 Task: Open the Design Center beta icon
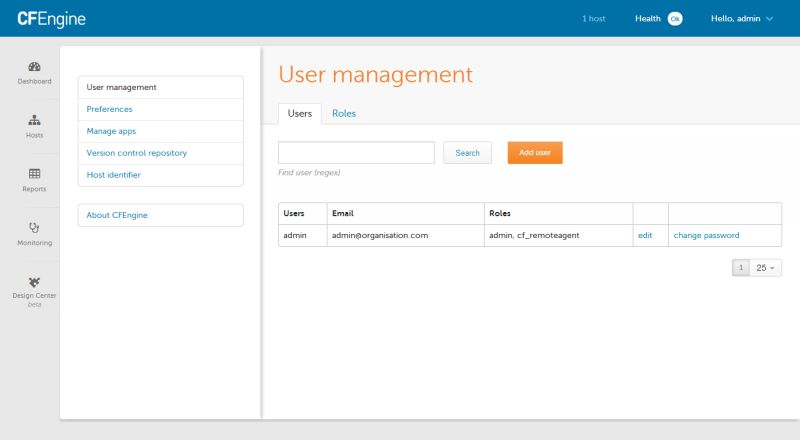point(34,282)
